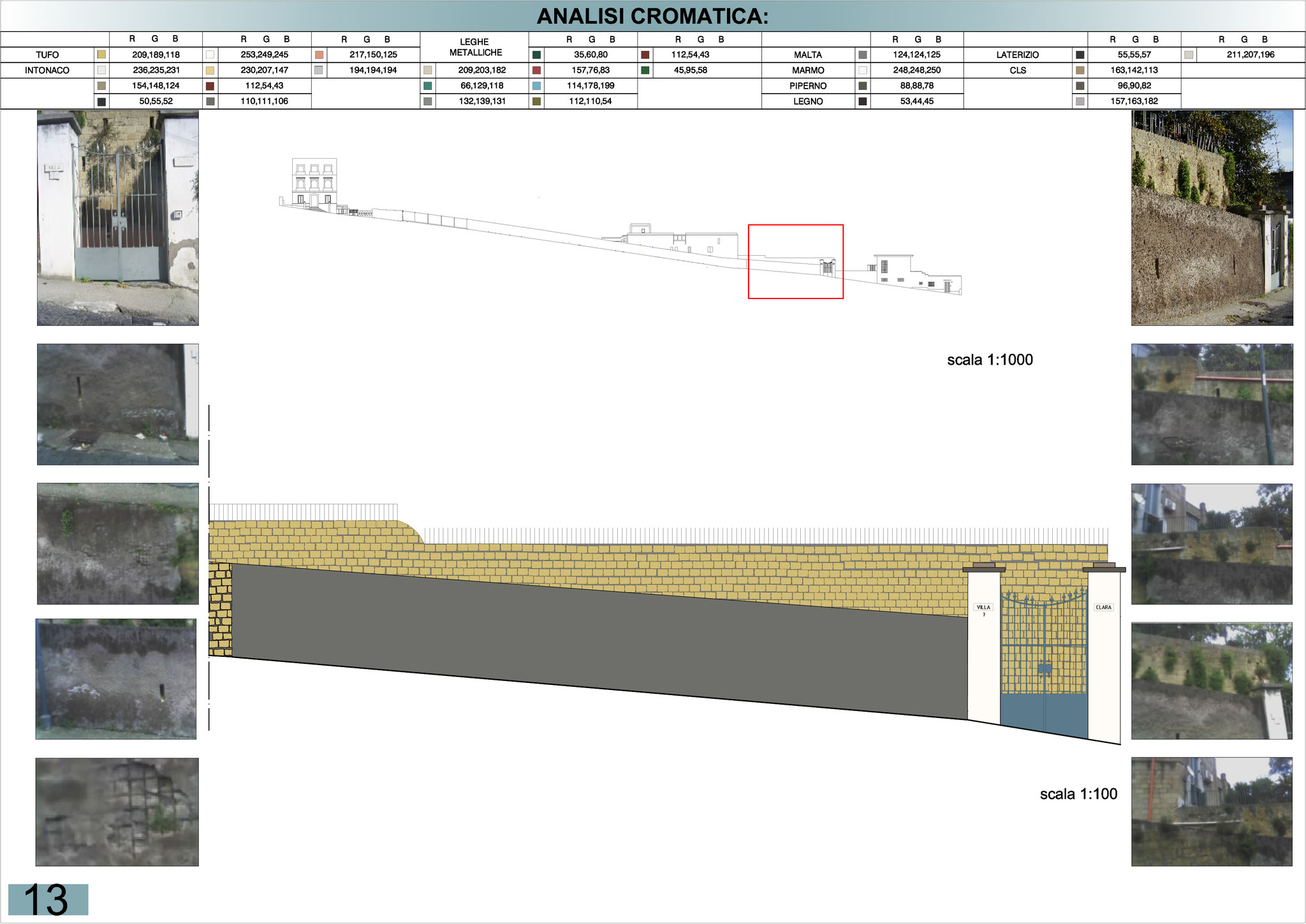
Task: Select the INTONACO swatch 236,235,231
Action: coord(101,70)
